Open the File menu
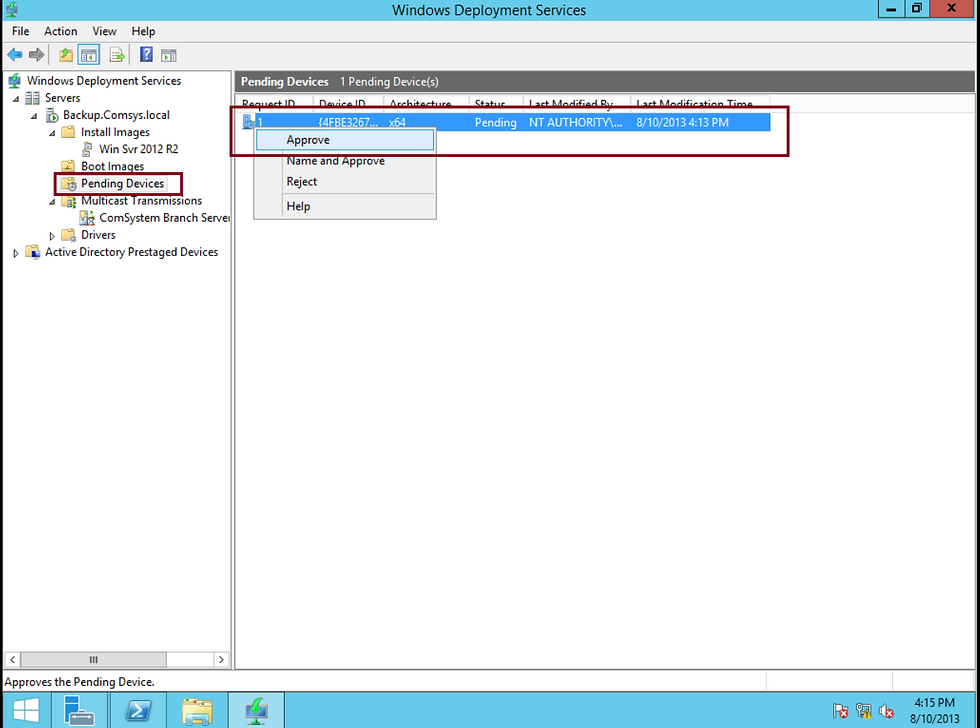 pyautogui.click(x=20, y=31)
